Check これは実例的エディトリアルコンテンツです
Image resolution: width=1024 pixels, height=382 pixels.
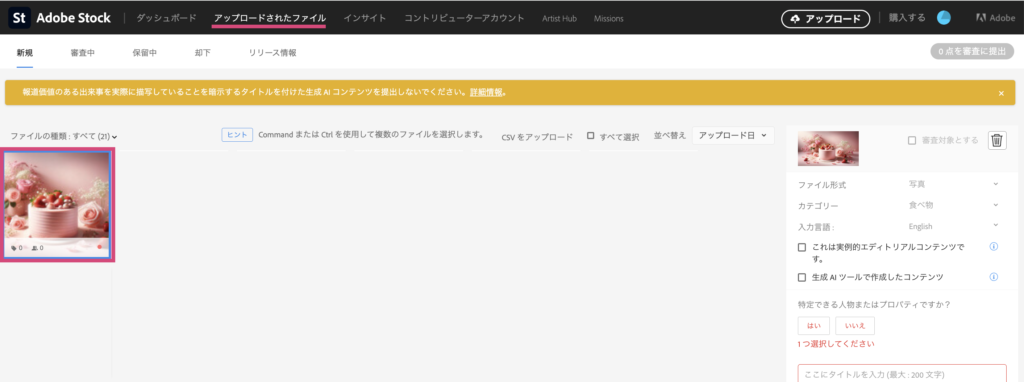[802, 247]
